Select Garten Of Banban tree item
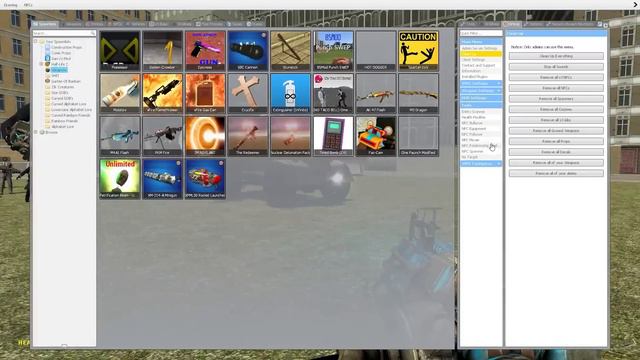Image resolution: width=640 pixels, height=360 pixels. click(x=66, y=81)
